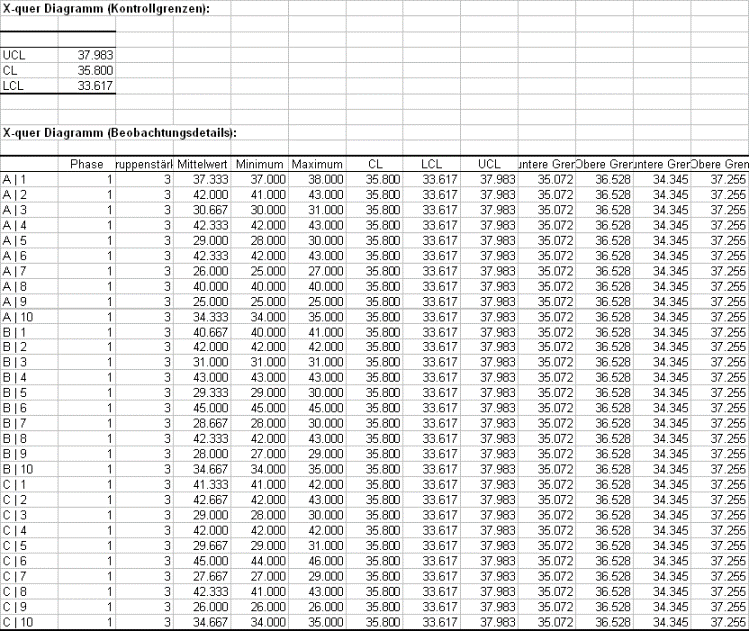749x631 pixels.
Task: Select the row label 'B | 10'
Action: point(18,468)
